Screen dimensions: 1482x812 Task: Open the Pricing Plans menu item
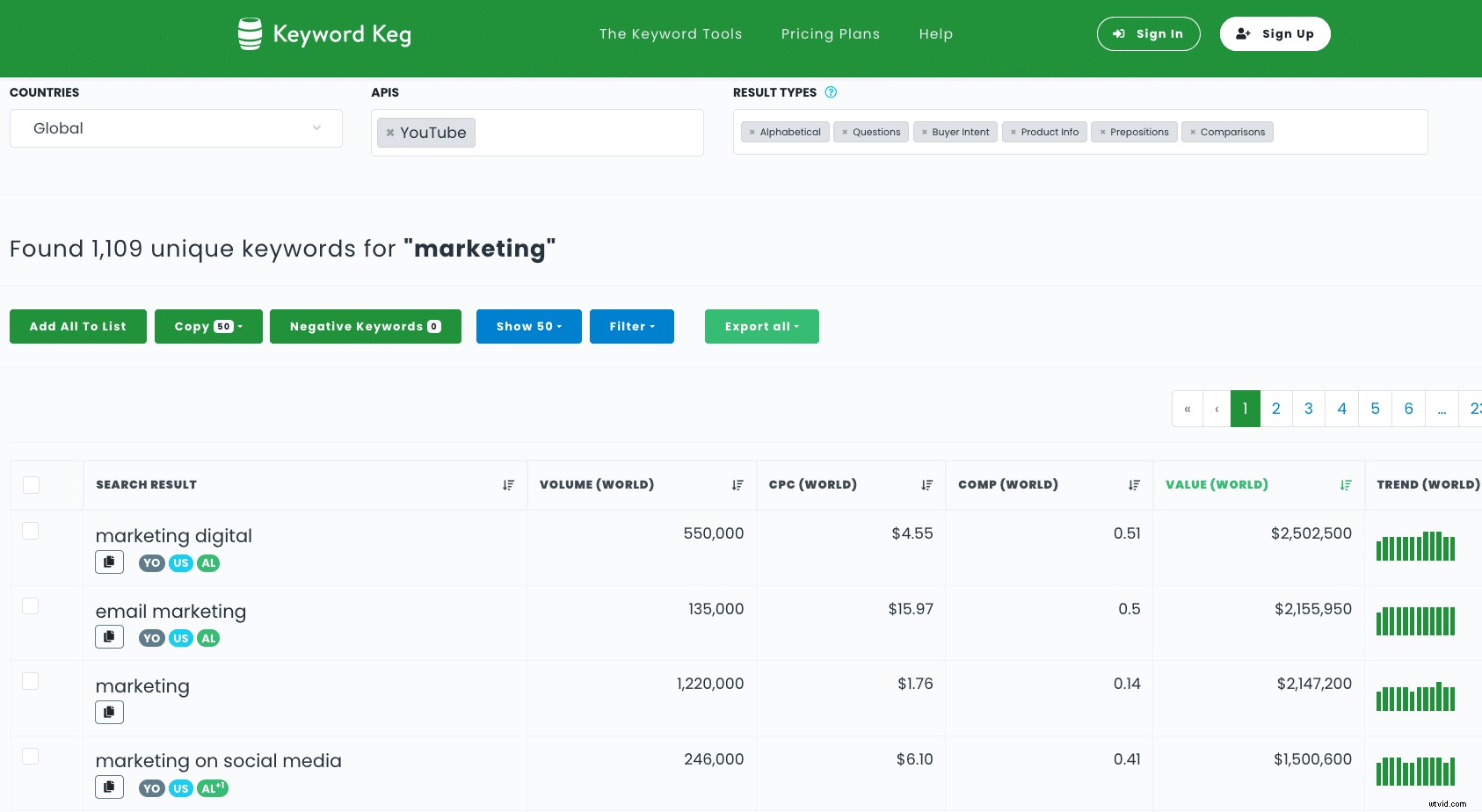[830, 33]
